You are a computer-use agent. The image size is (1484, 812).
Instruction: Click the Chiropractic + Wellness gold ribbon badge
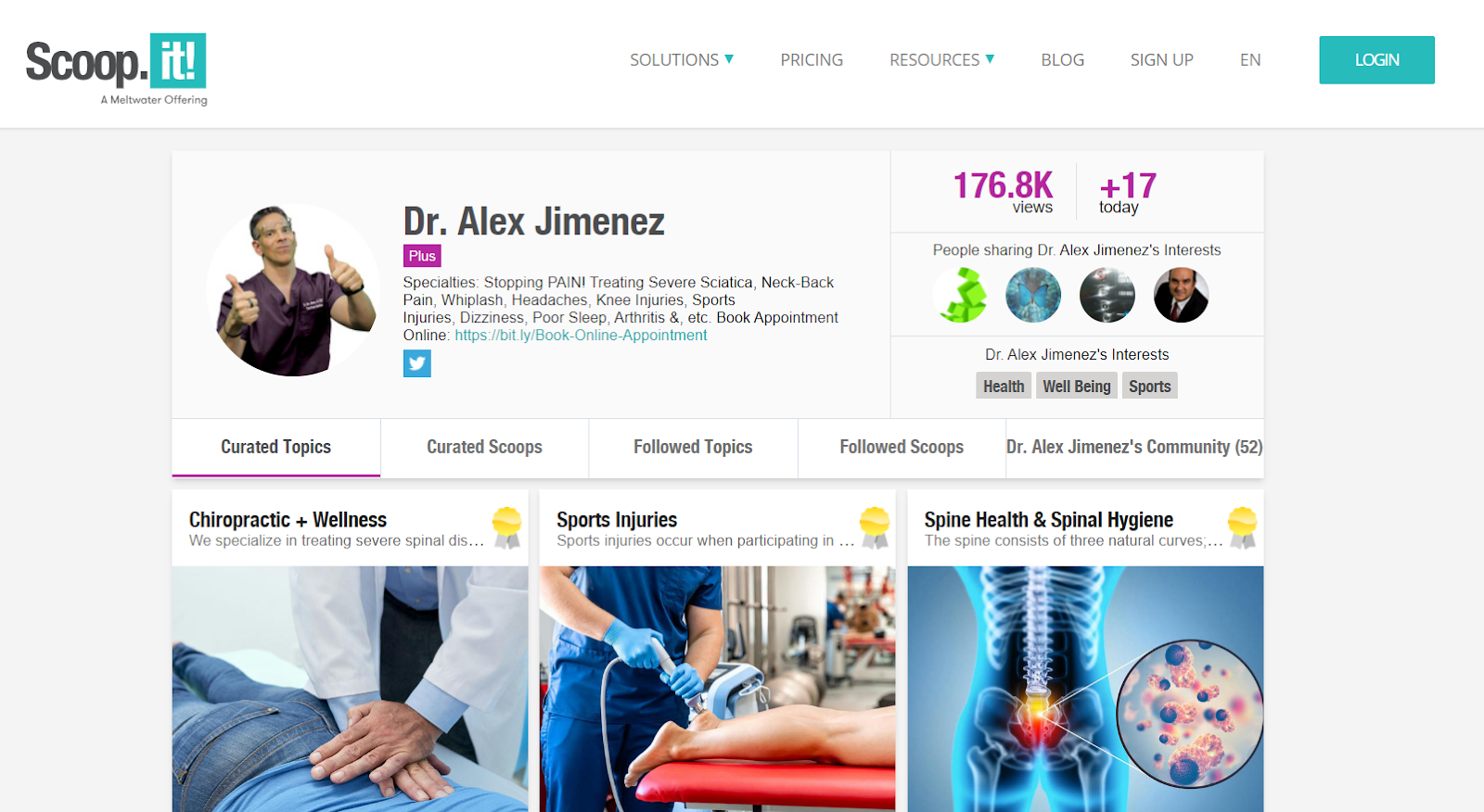coord(506,527)
